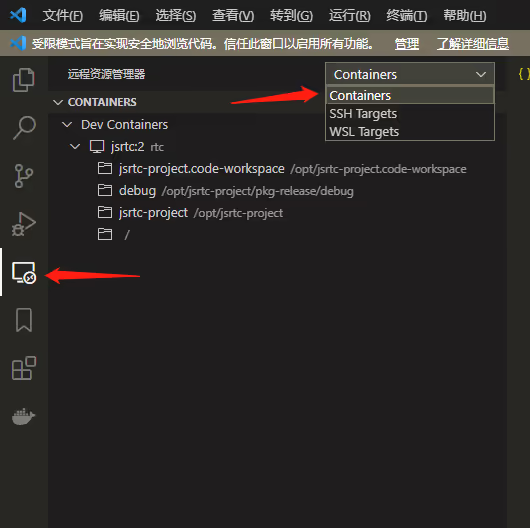
Task: Open the 文件(F) menu
Action: click(x=63, y=16)
